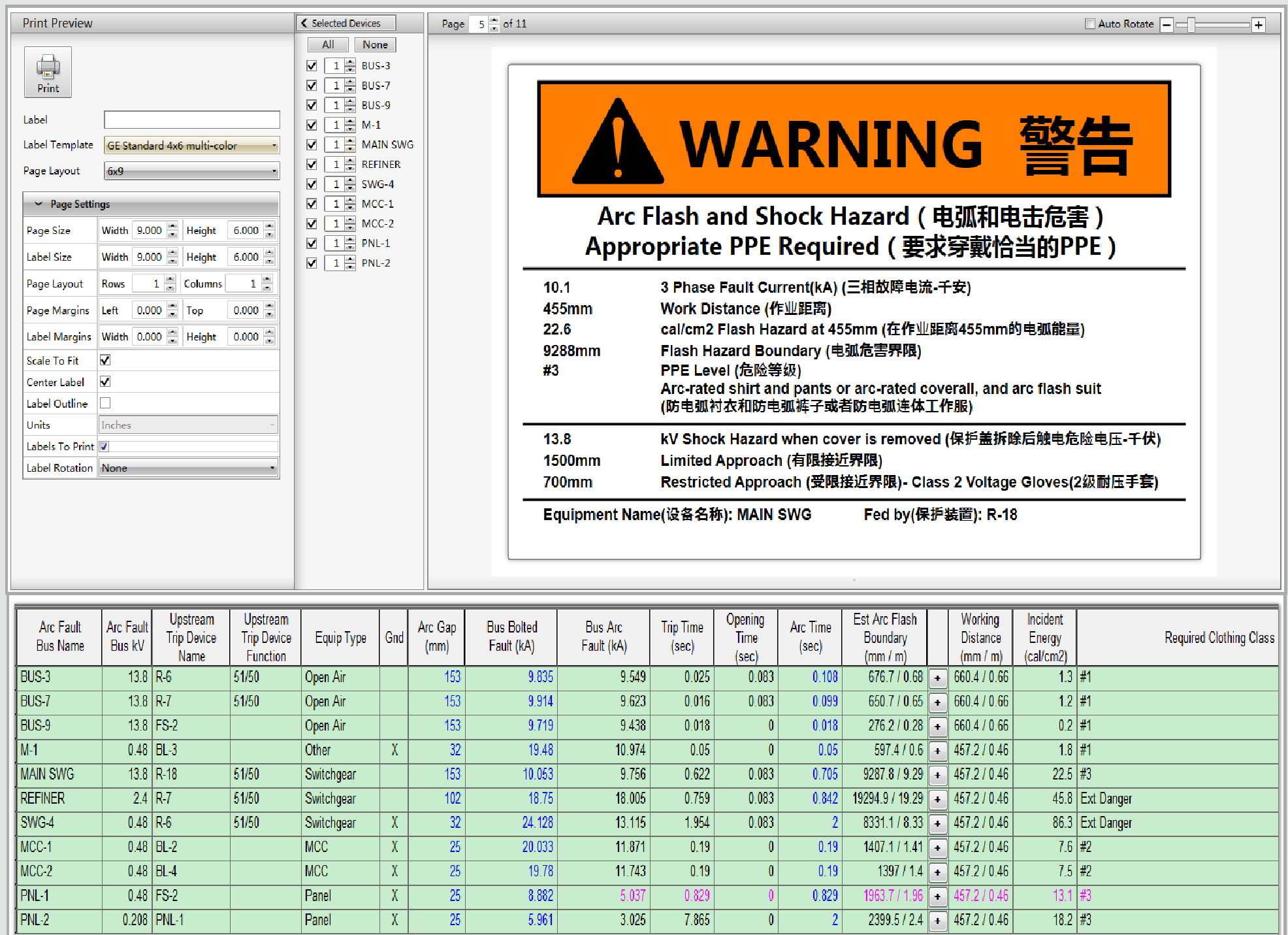
Task: Uncheck the BUS-3 device checkbox
Action: click(x=312, y=66)
